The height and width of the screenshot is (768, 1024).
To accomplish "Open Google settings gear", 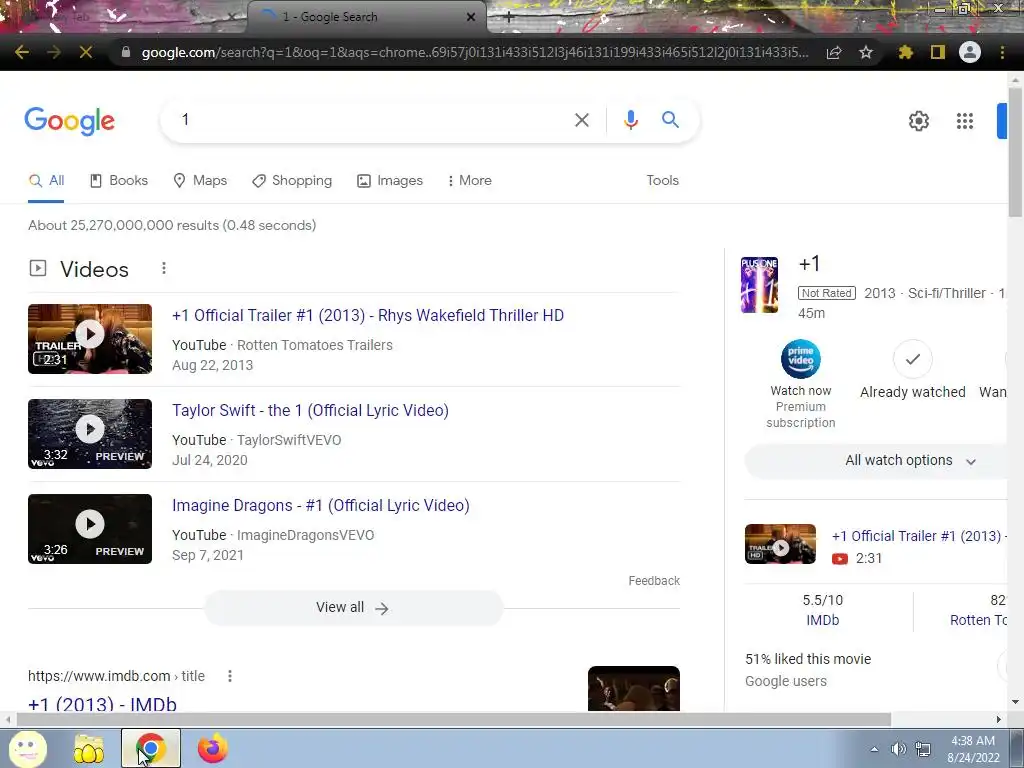I will pyautogui.click(x=918, y=121).
